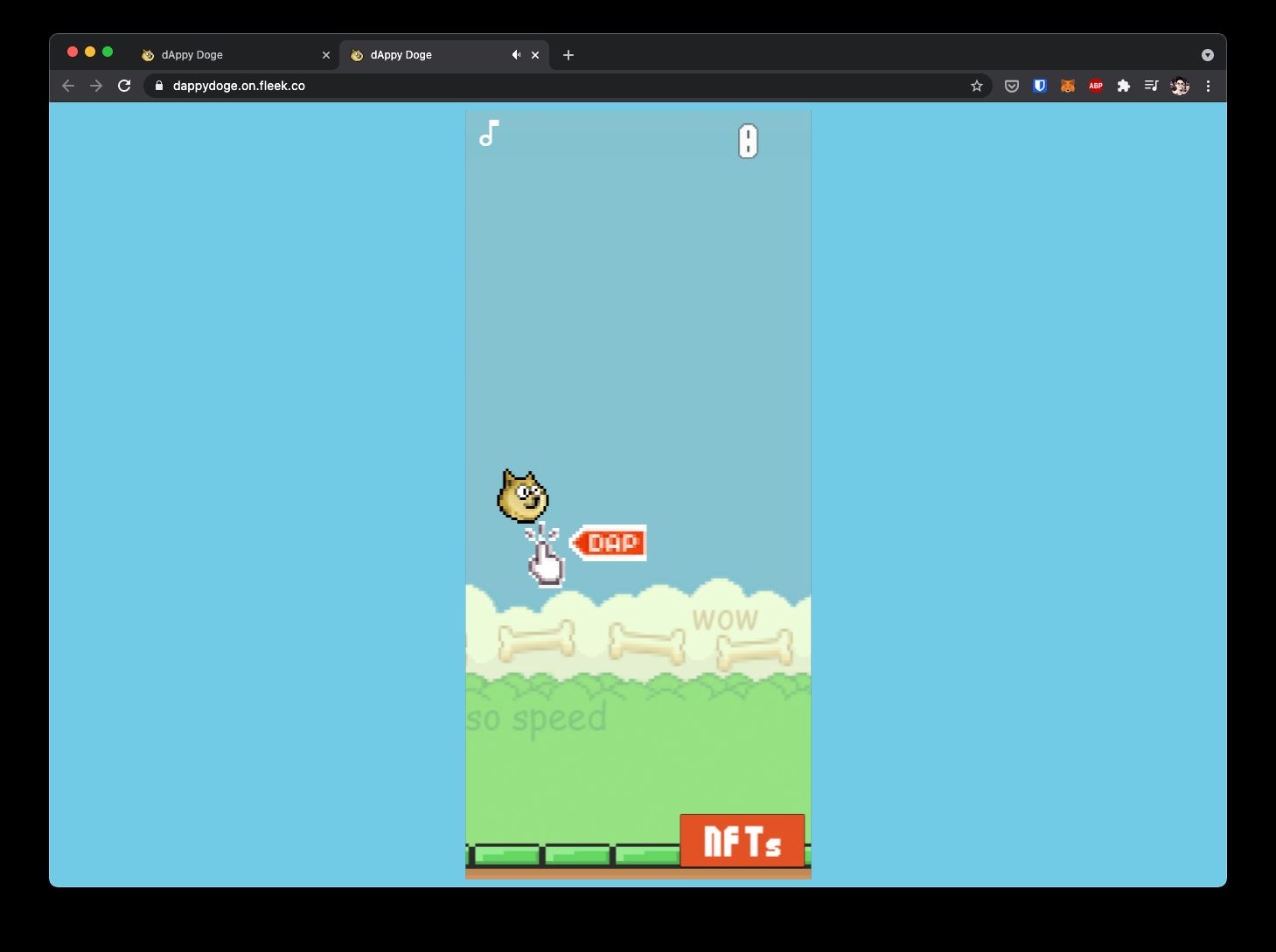Reload the current page
Screen dimensions: 1276x952
pyautogui.click(x=124, y=86)
